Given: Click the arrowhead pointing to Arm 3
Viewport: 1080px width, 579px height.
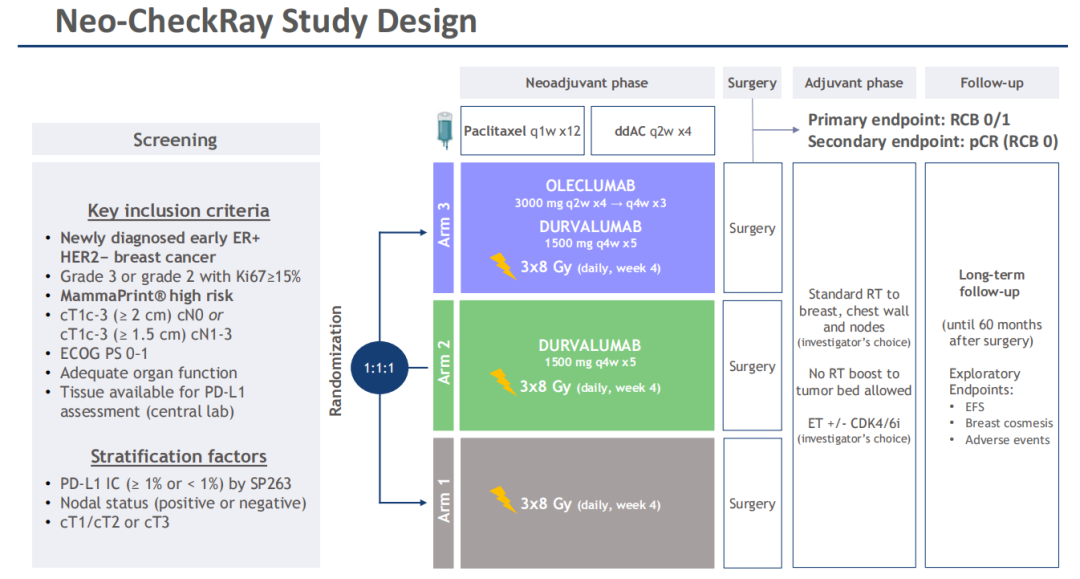Looking at the screenshot, I should click(426, 235).
